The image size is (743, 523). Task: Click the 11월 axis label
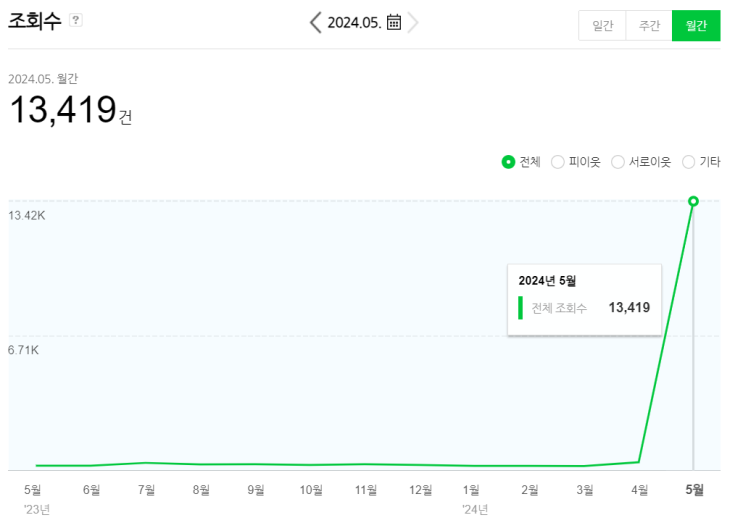tap(366, 490)
